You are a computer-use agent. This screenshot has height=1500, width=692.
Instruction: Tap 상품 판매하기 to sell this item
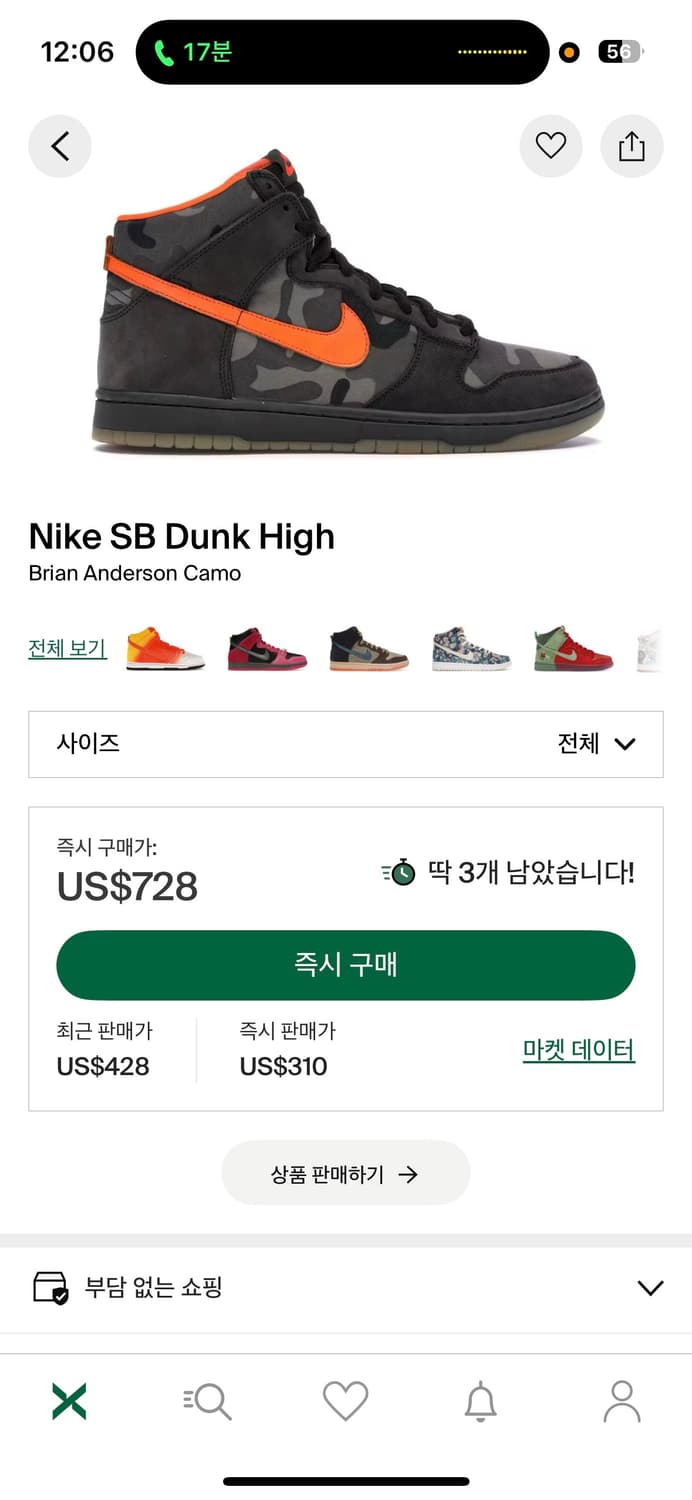345,1173
